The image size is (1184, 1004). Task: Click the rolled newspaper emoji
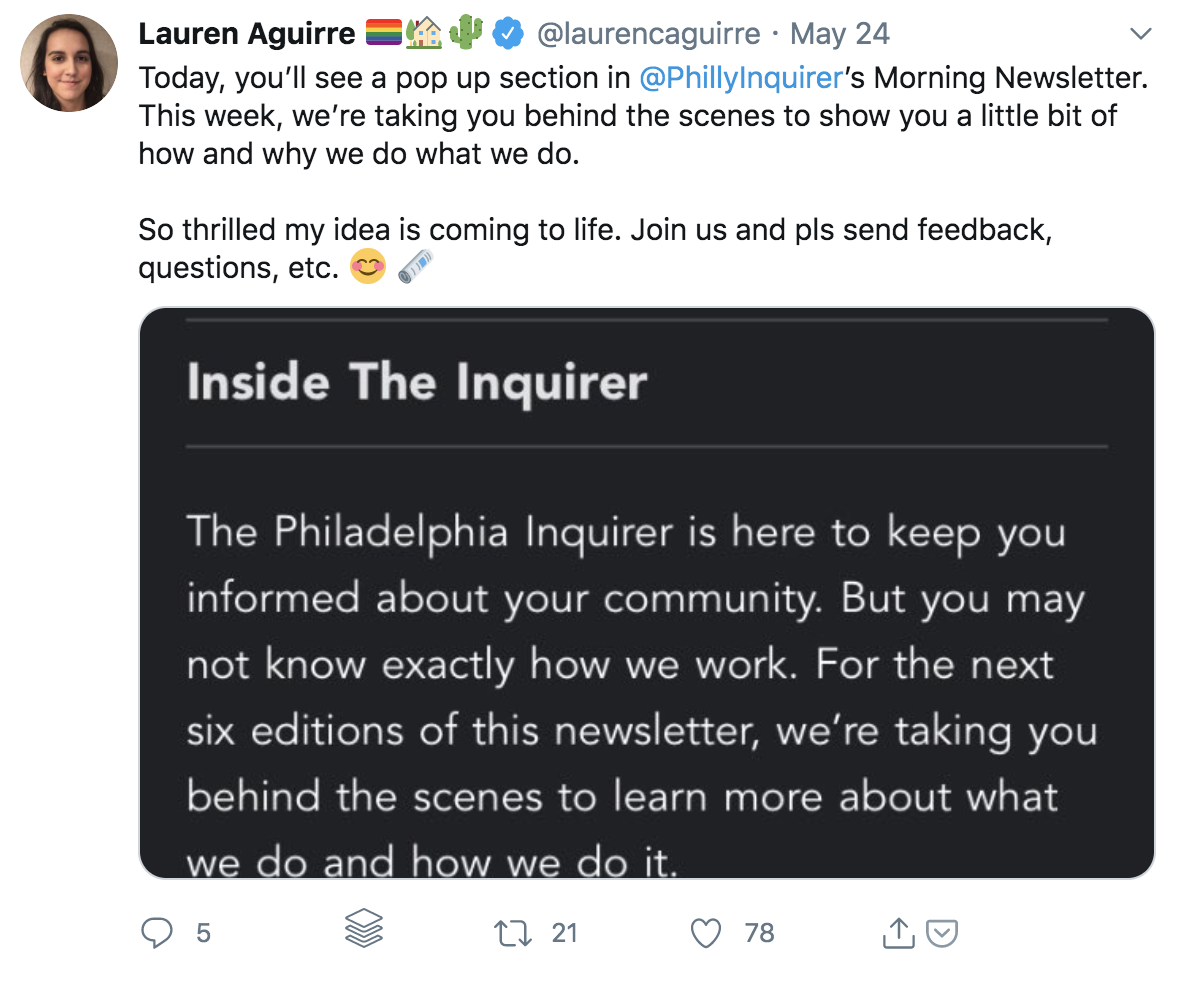(415, 266)
